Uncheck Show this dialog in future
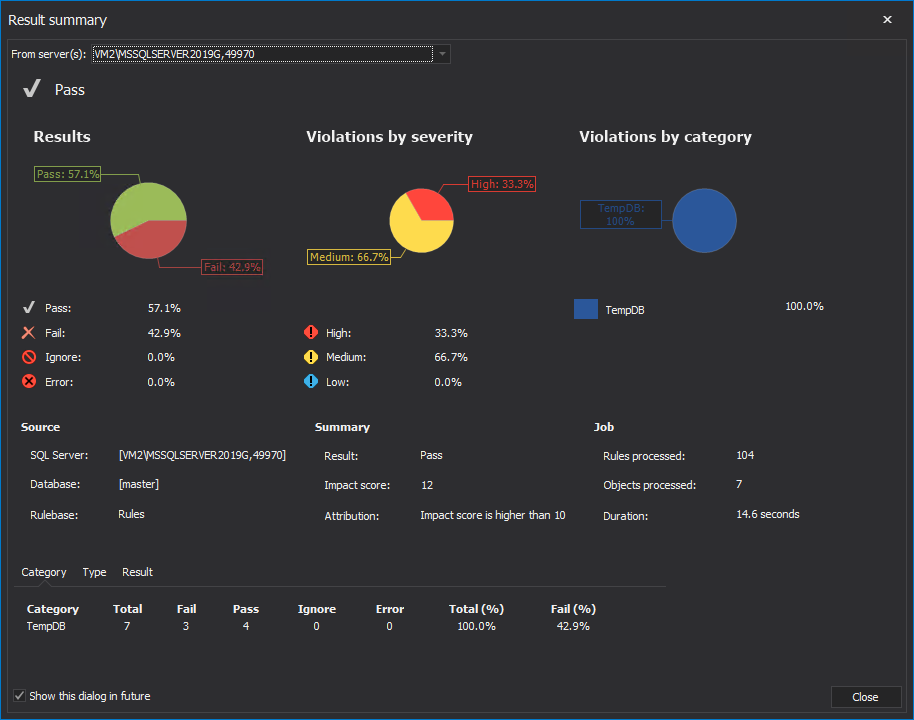The height and width of the screenshot is (720, 914). tap(20, 696)
